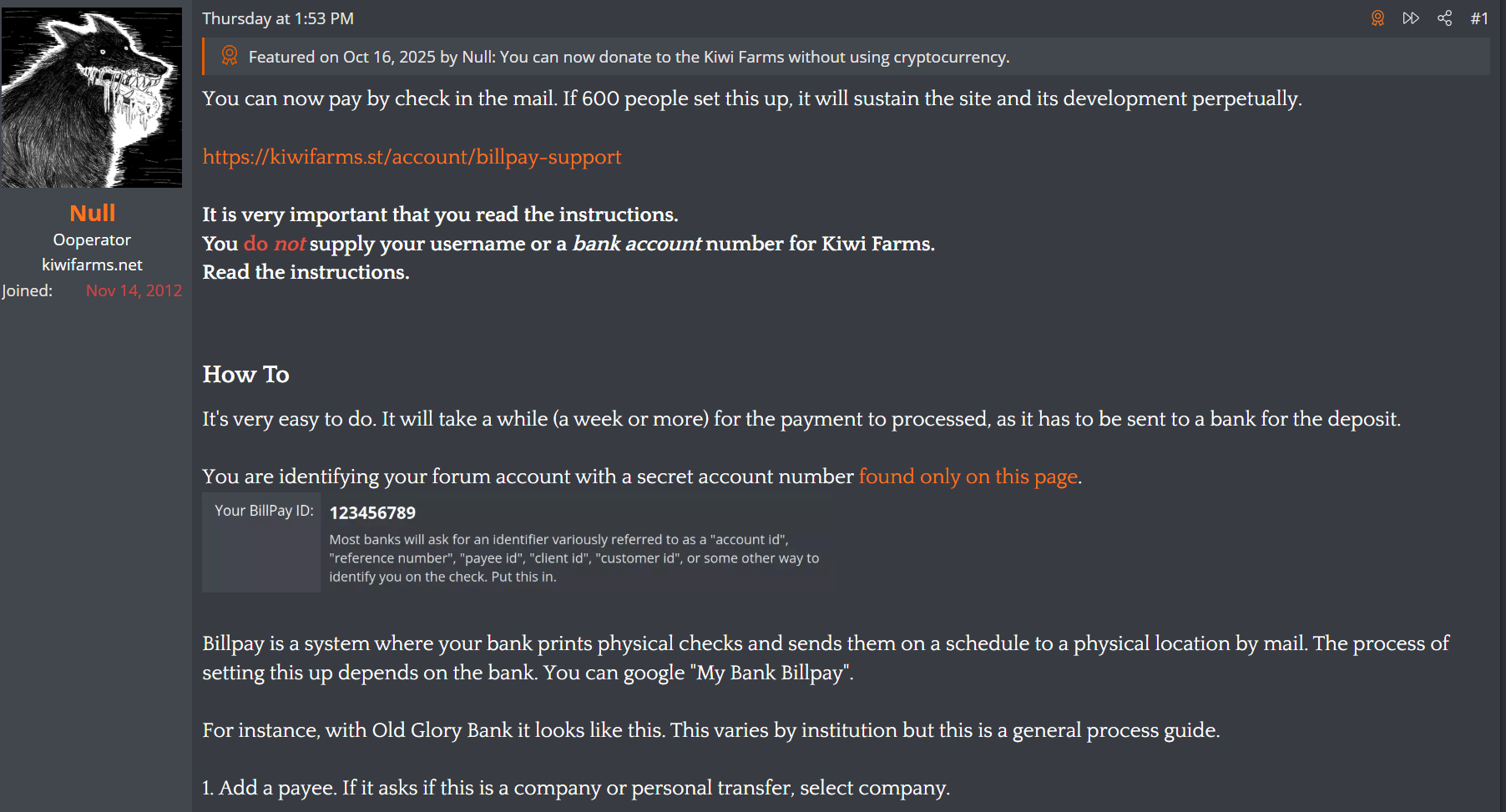Screen dimensions: 1506x812
Task: Click the 'Nov 14, 2012' join date
Action: (x=134, y=290)
